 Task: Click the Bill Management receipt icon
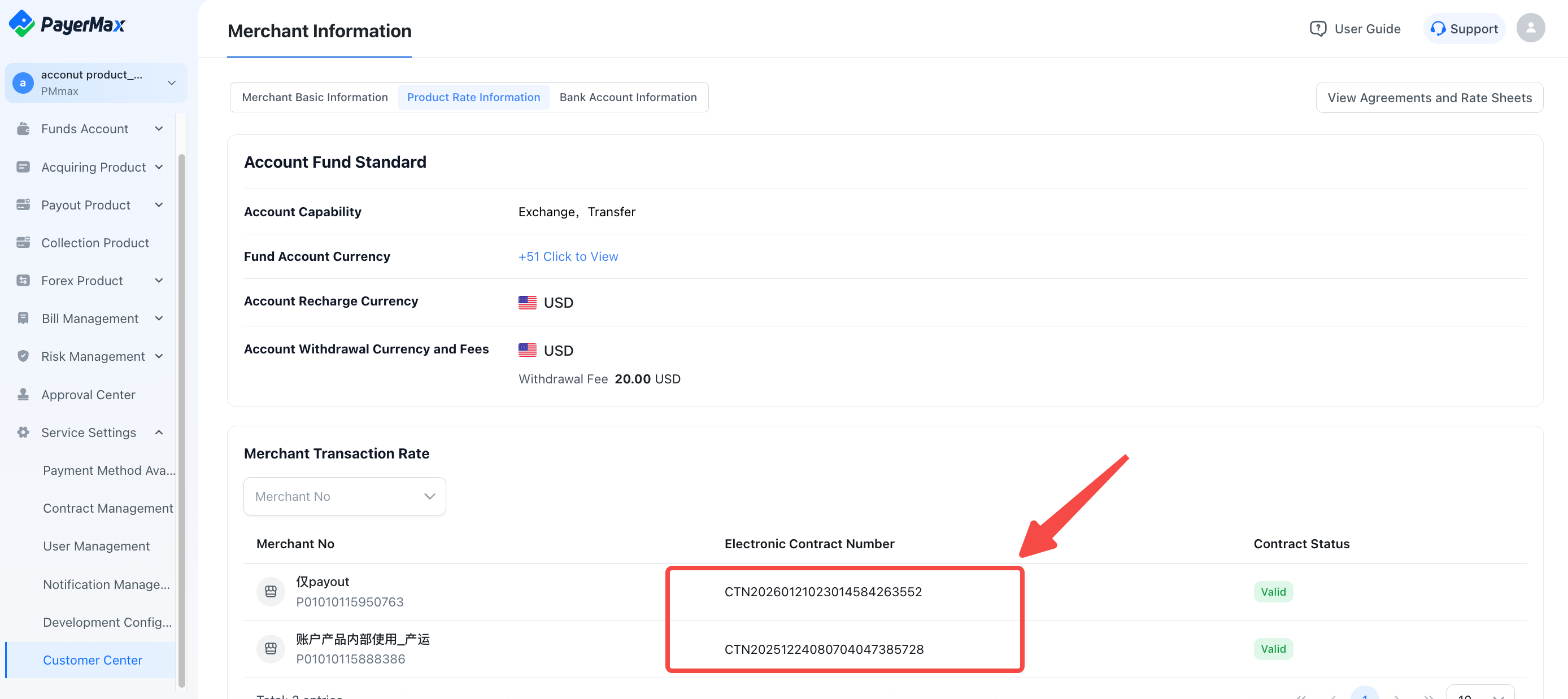tap(23, 318)
